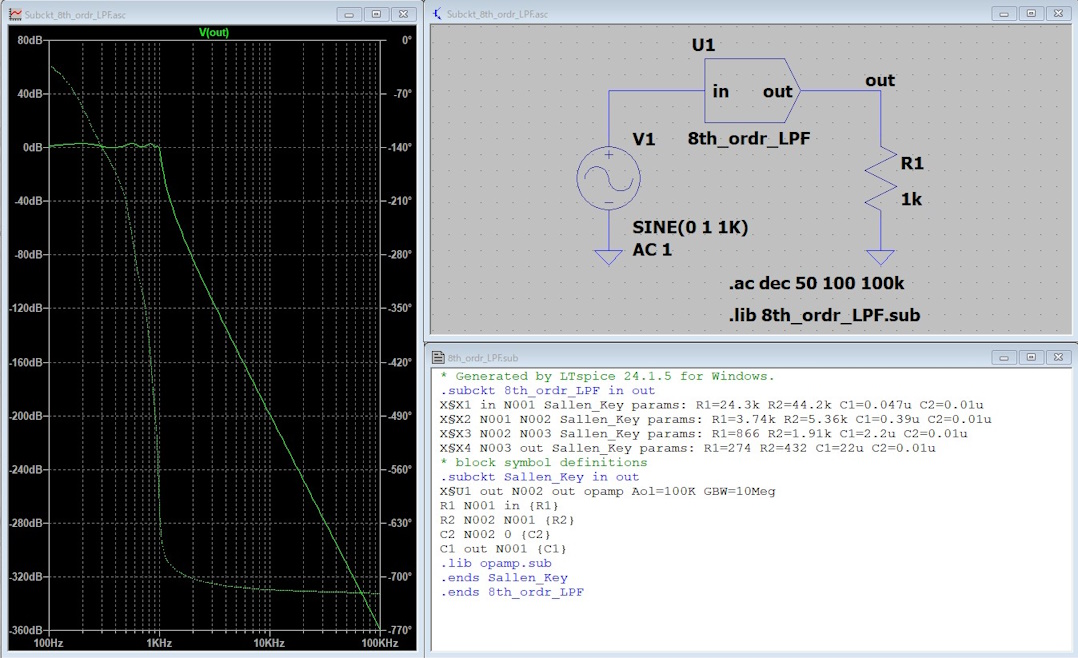Click the ground symbol below V1

(608, 257)
